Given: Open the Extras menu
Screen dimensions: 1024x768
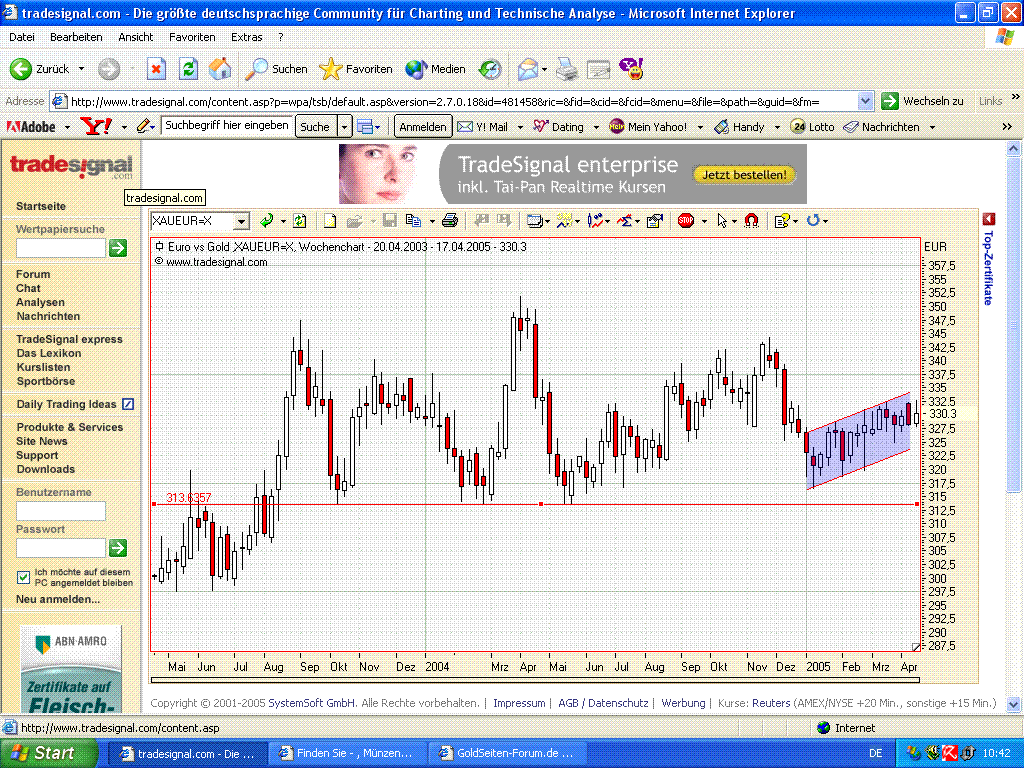Looking at the screenshot, I should tap(246, 37).
